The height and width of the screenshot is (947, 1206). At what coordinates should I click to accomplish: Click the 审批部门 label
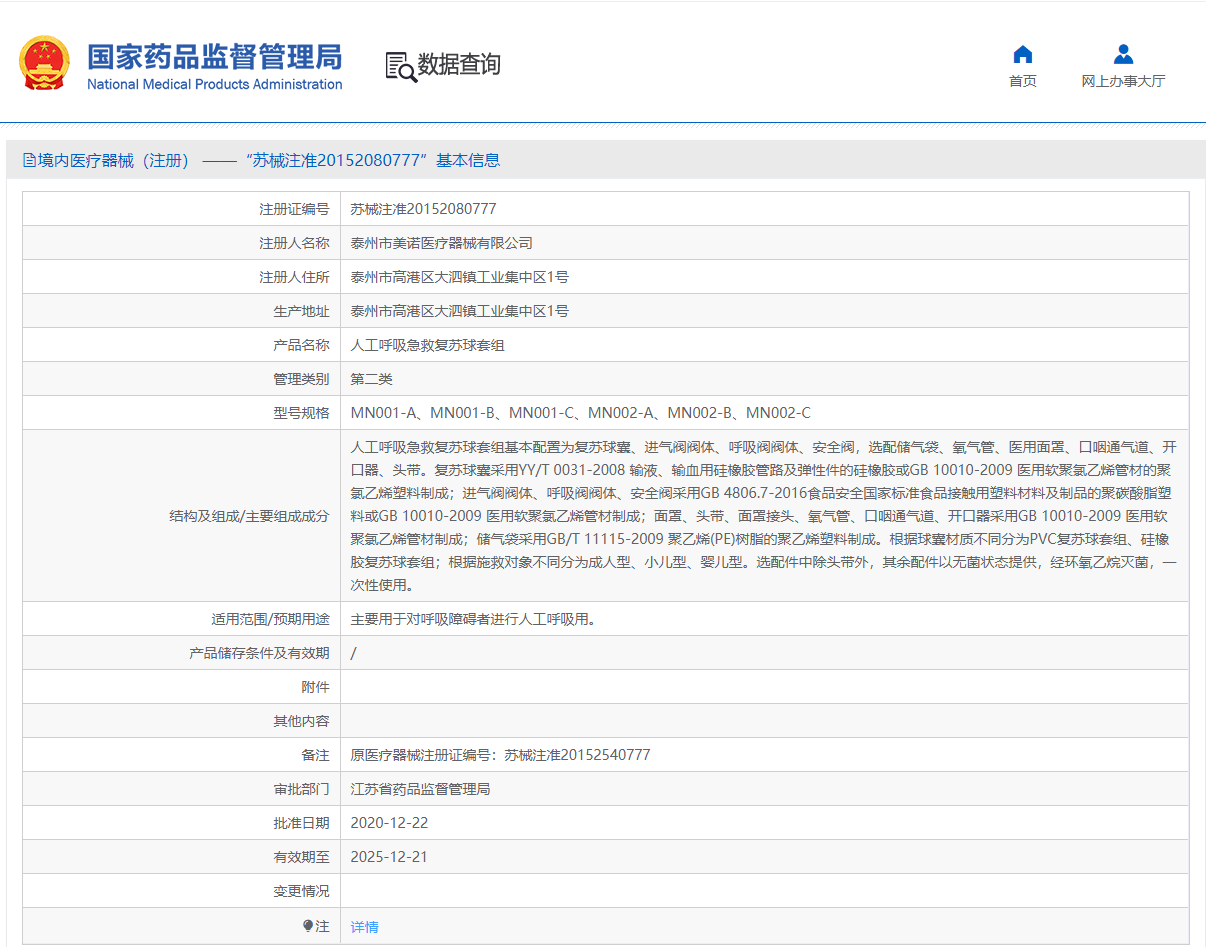[x=301, y=789]
